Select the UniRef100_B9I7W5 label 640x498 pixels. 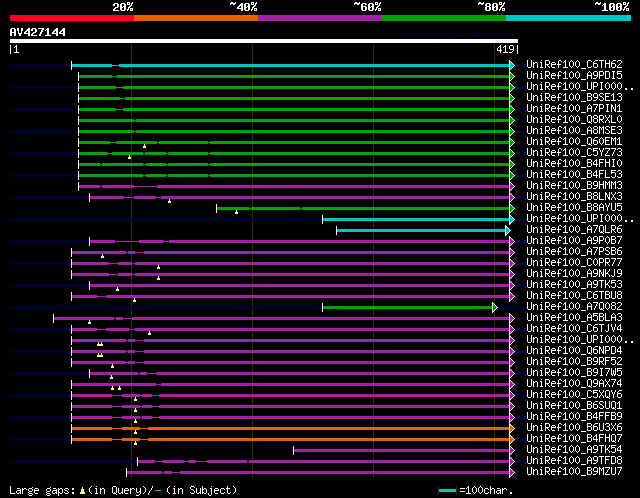574,373
